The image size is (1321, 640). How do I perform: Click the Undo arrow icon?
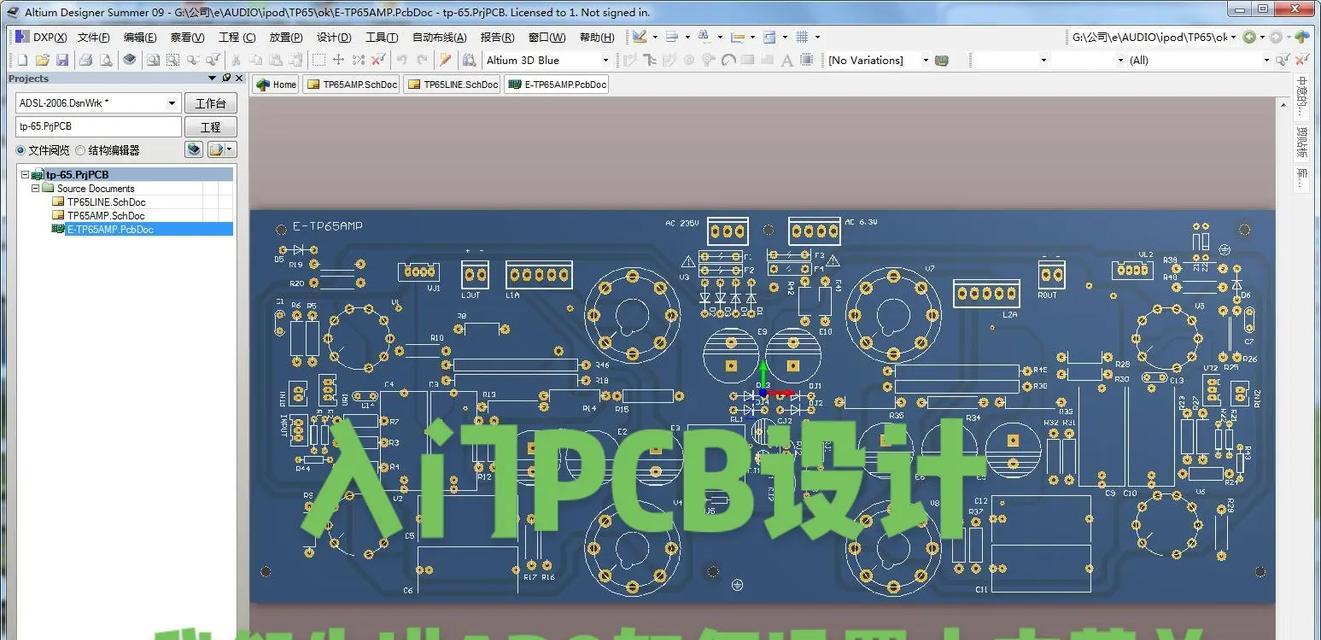tap(401, 60)
